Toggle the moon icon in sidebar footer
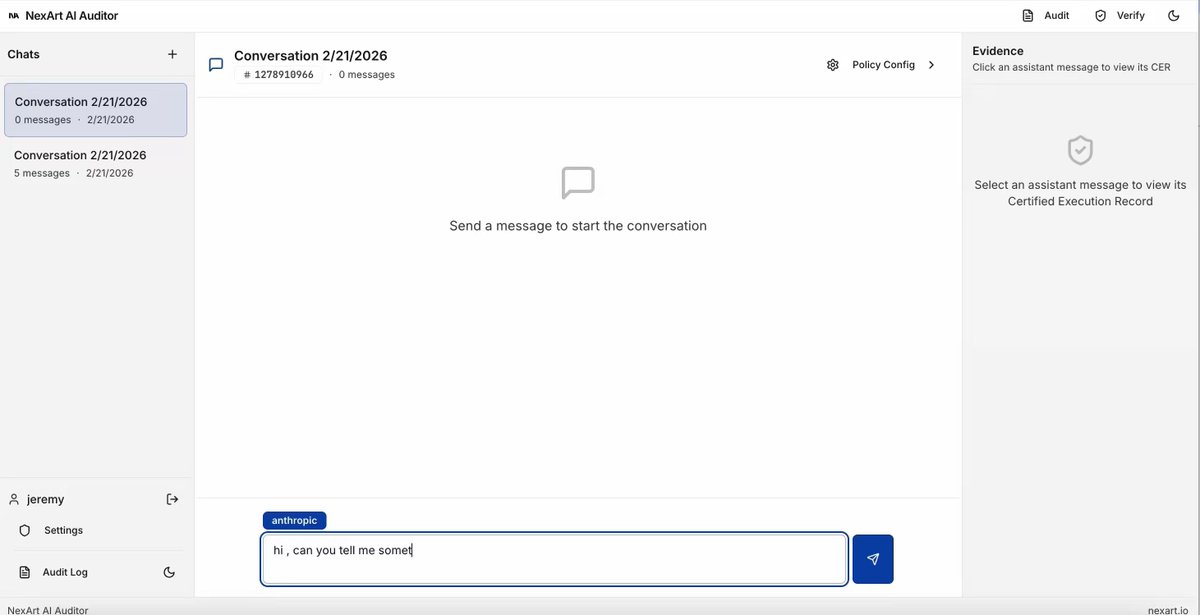This screenshot has width=1200, height=615. 169,572
